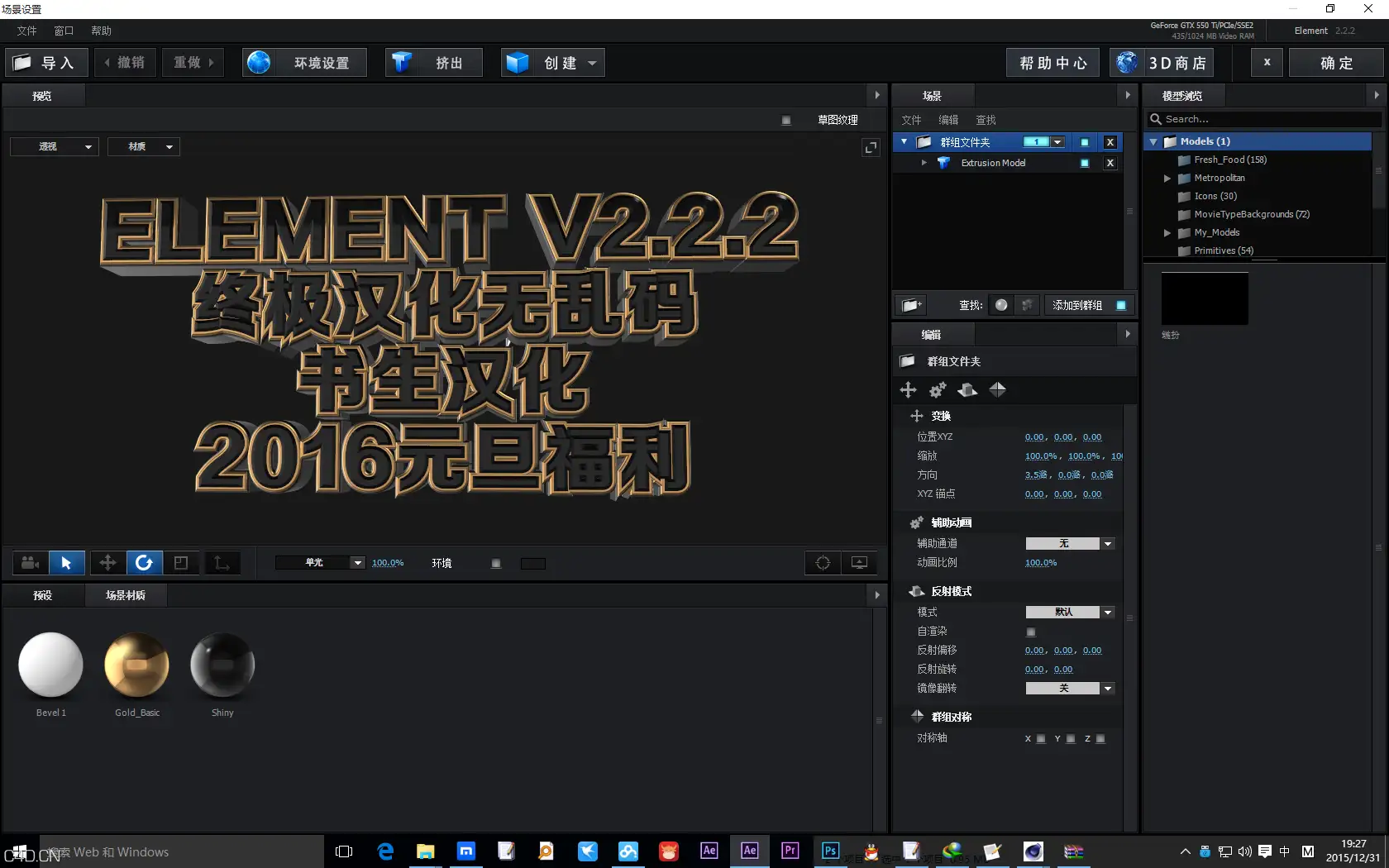Click the Help Center (帮助中心) button
The image size is (1389, 868).
(x=1052, y=63)
